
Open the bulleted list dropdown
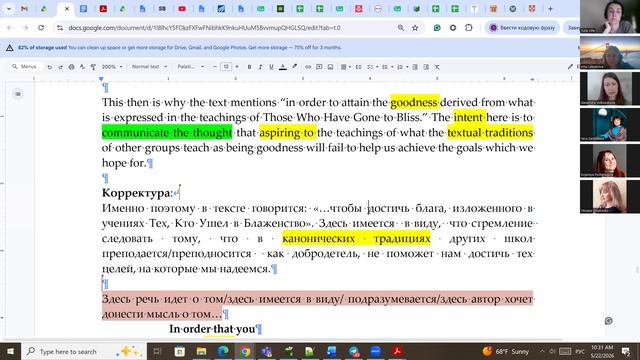pyautogui.click(x=387, y=67)
